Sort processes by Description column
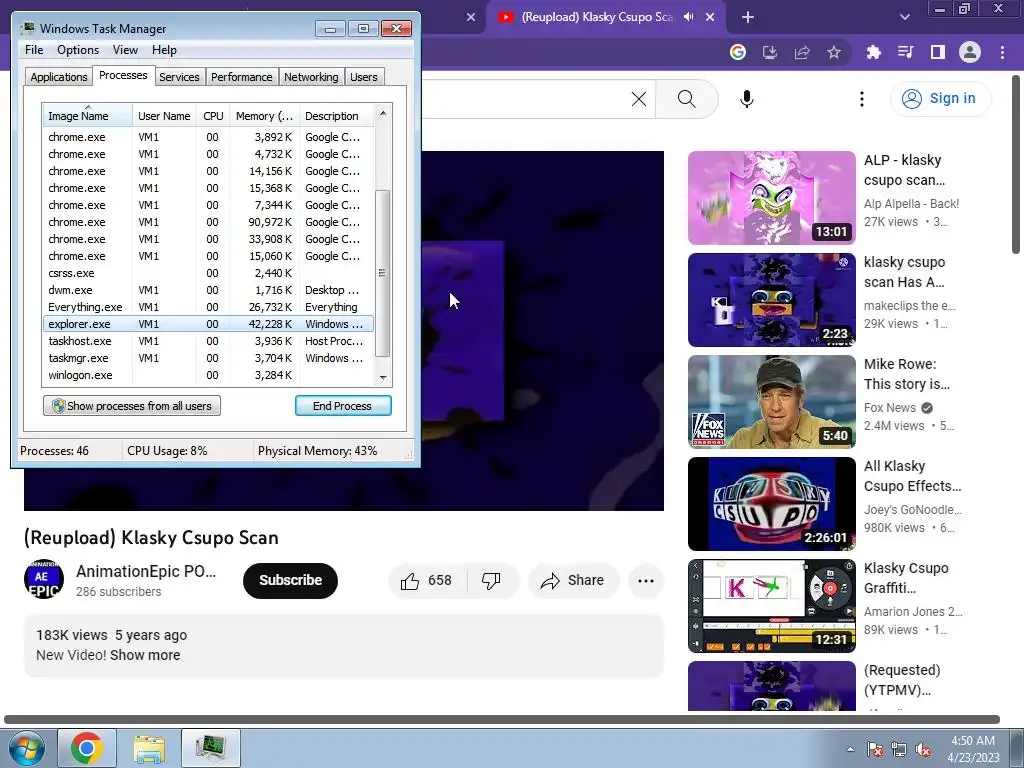The width and height of the screenshot is (1024, 768). [336, 116]
